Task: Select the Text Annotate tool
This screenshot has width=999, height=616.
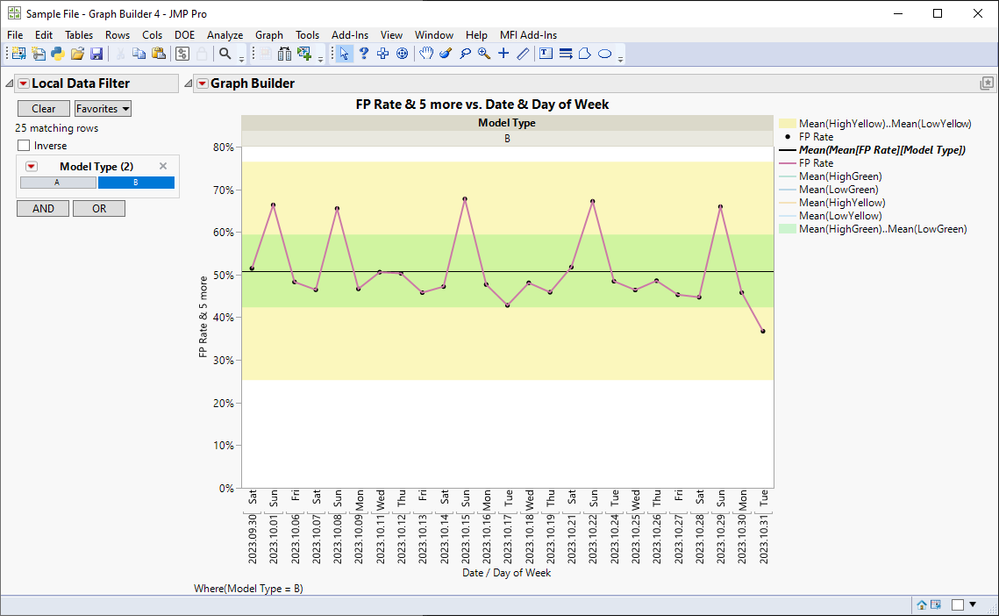Action: pyautogui.click(x=546, y=54)
